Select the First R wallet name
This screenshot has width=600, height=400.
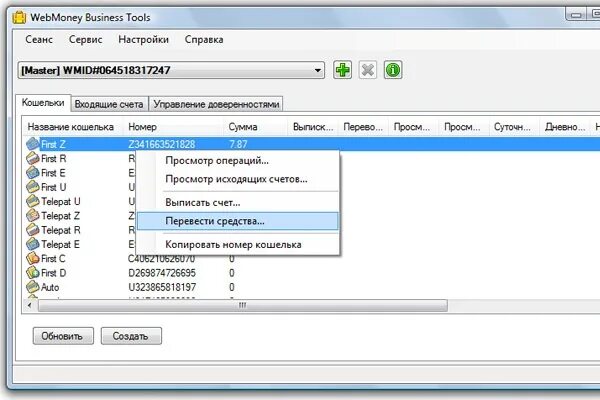pyautogui.click(x=54, y=158)
